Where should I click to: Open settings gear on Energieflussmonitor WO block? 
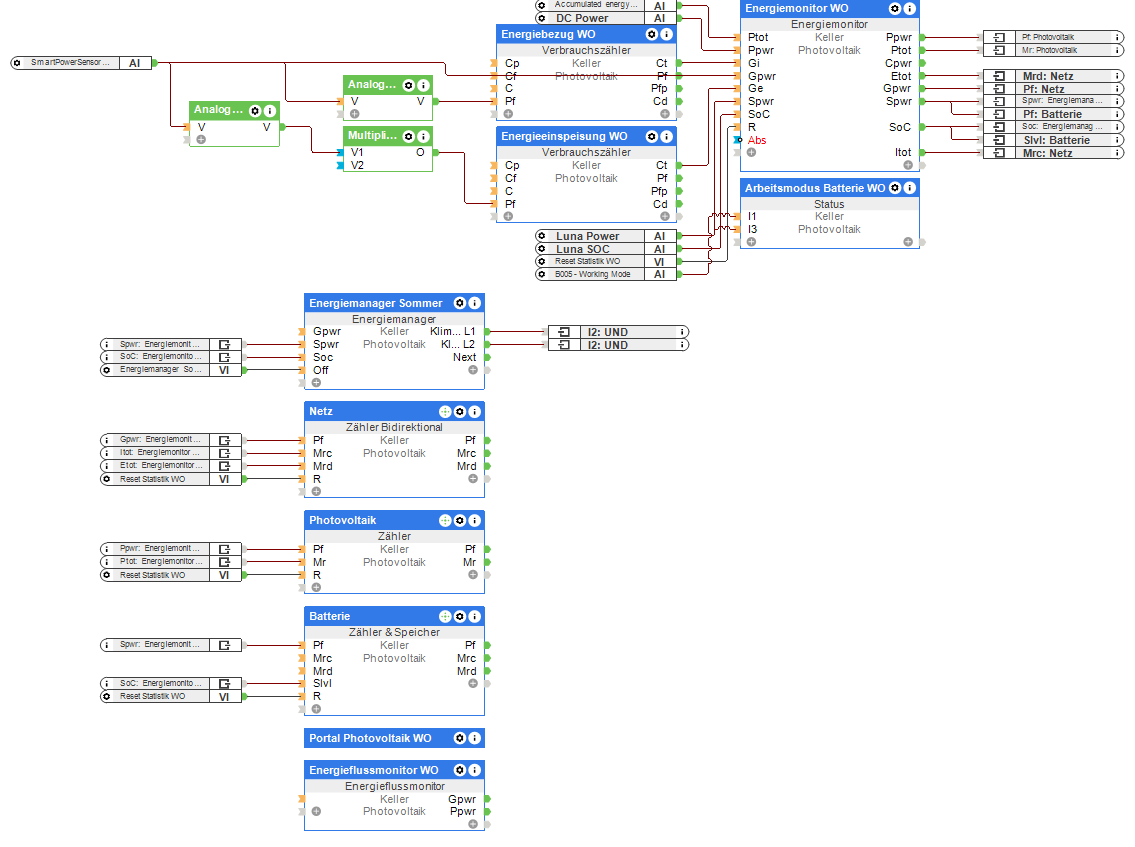(460, 770)
